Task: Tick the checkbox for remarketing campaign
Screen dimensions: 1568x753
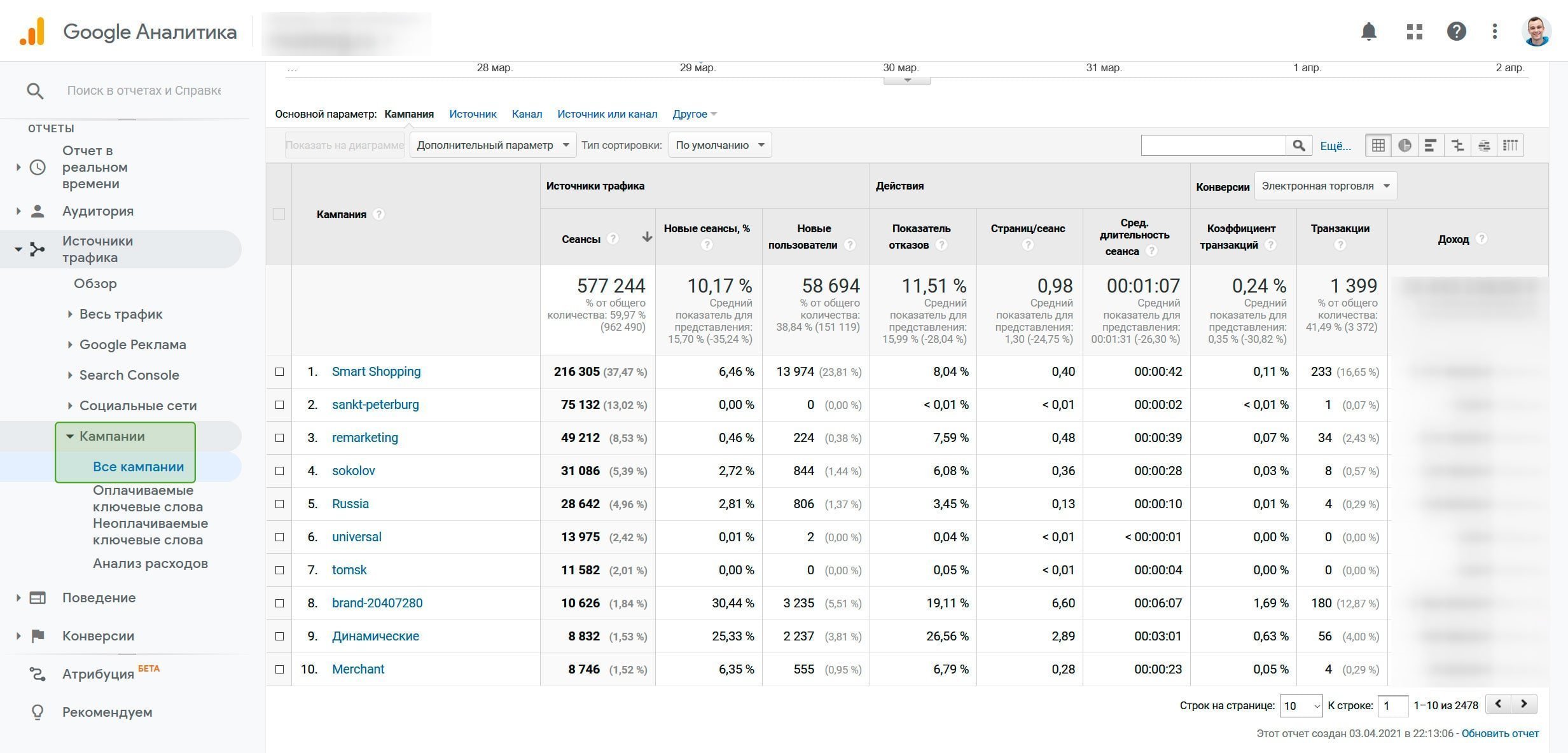Action: (279, 438)
